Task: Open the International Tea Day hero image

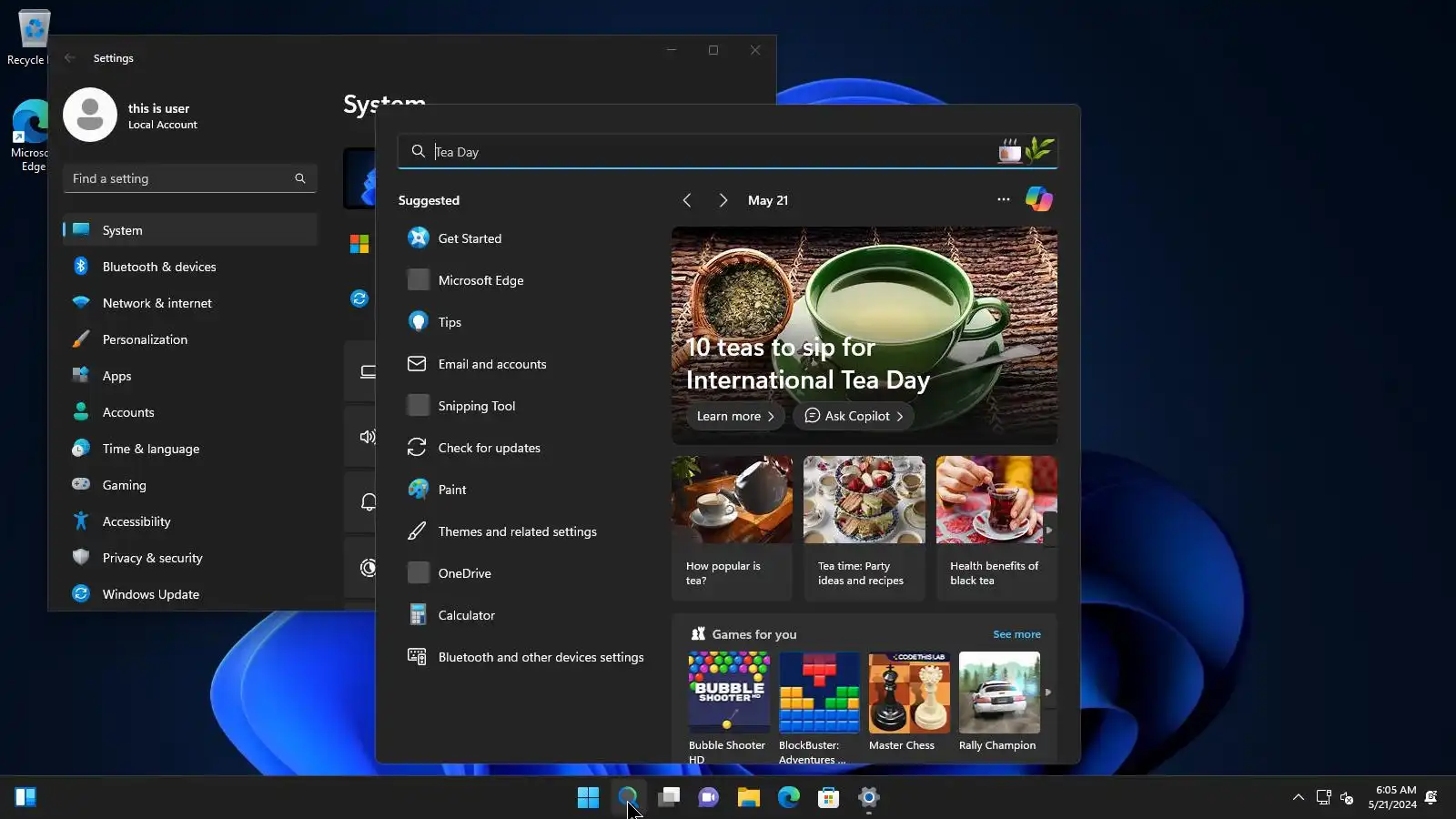Action: (864, 336)
